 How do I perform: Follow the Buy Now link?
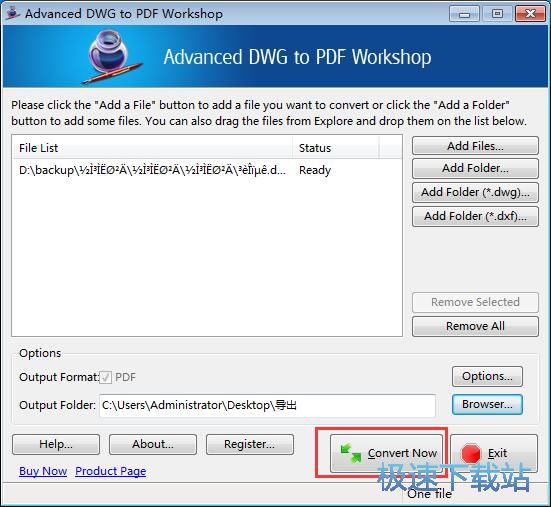(x=43, y=471)
